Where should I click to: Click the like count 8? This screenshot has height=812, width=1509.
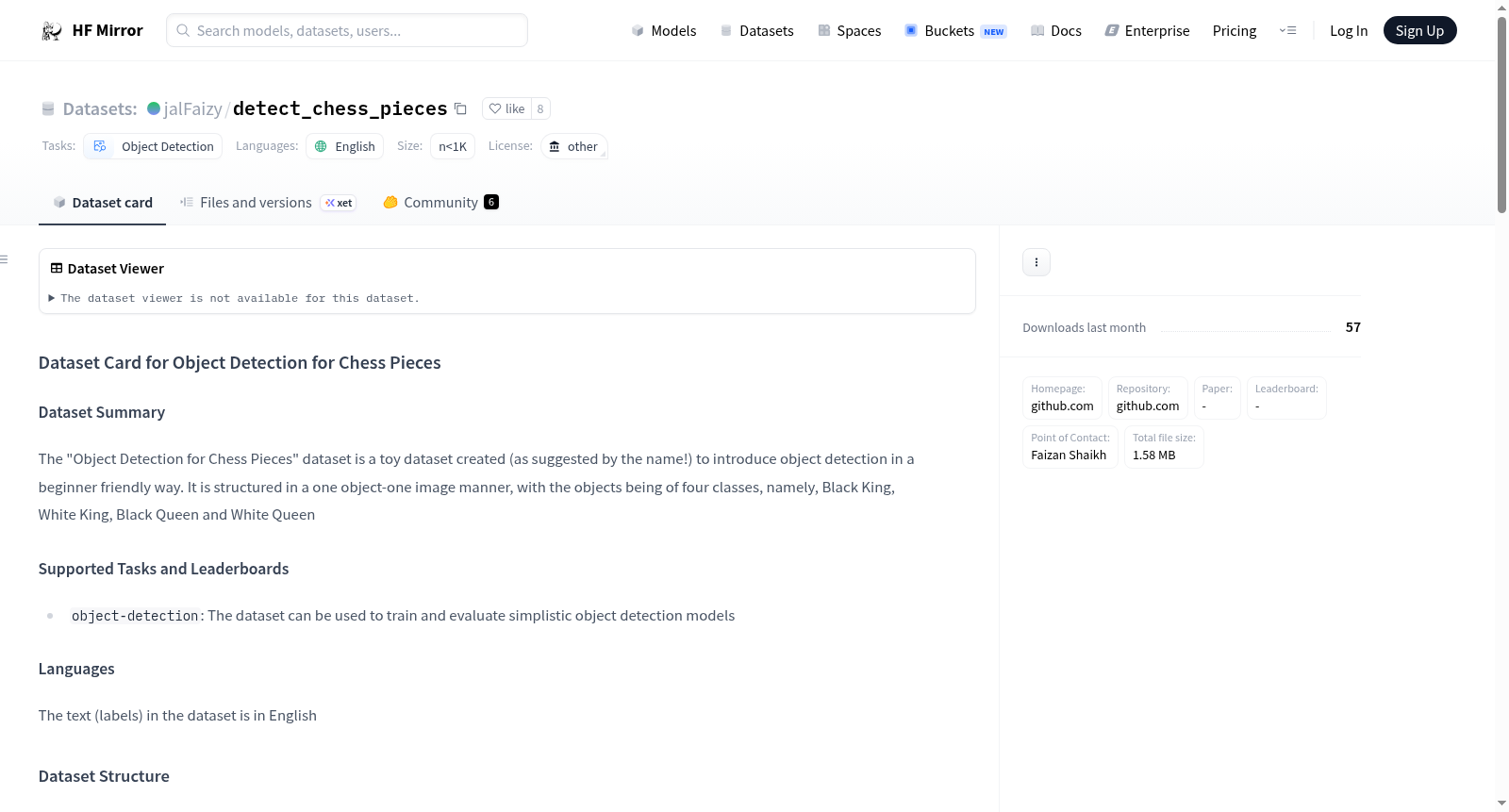pos(540,108)
